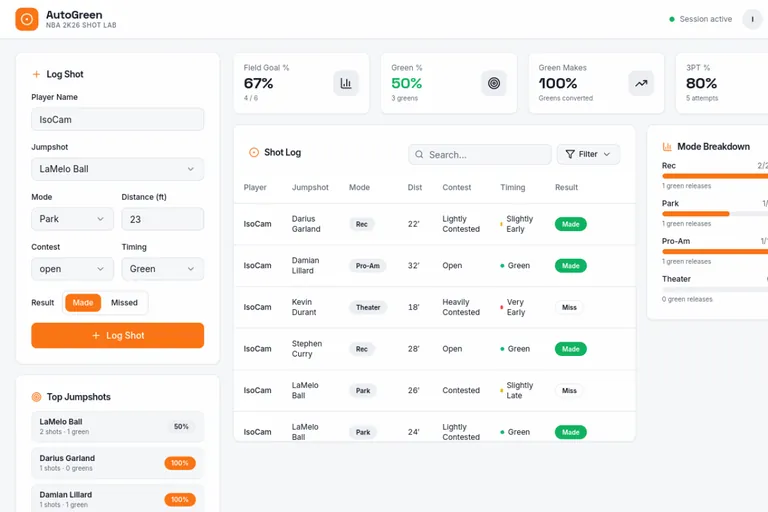
Task: Click the 50% Green value
Action: click(x=407, y=83)
